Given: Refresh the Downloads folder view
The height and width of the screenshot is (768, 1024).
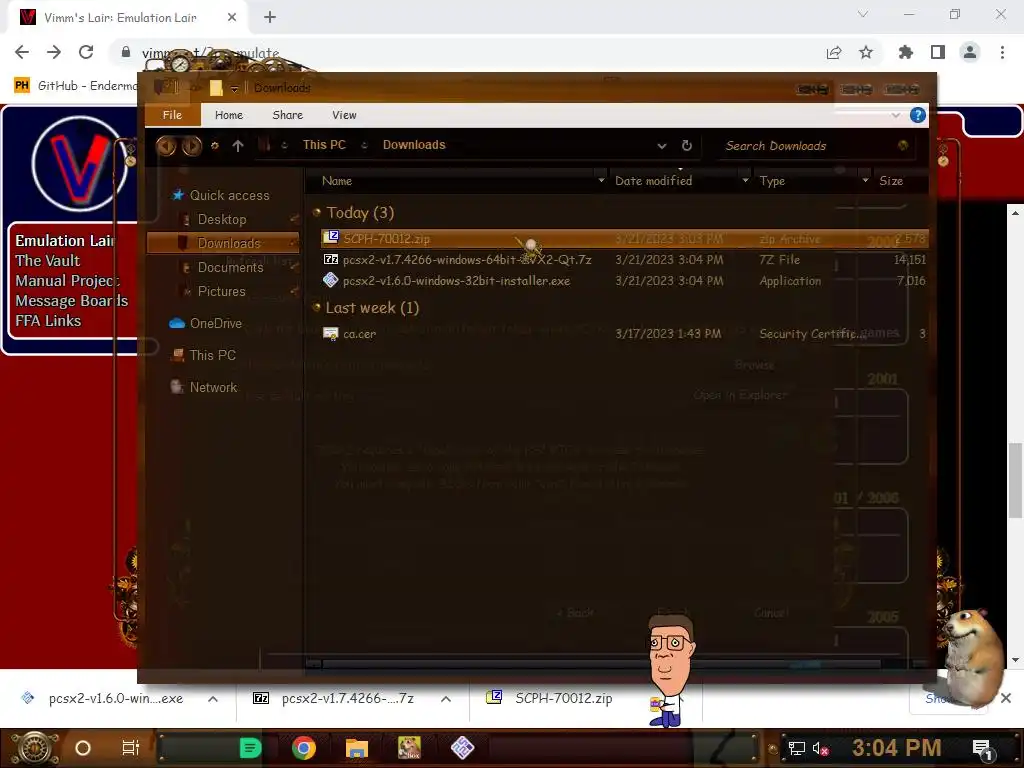Looking at the screenshot, I should 686,146.
